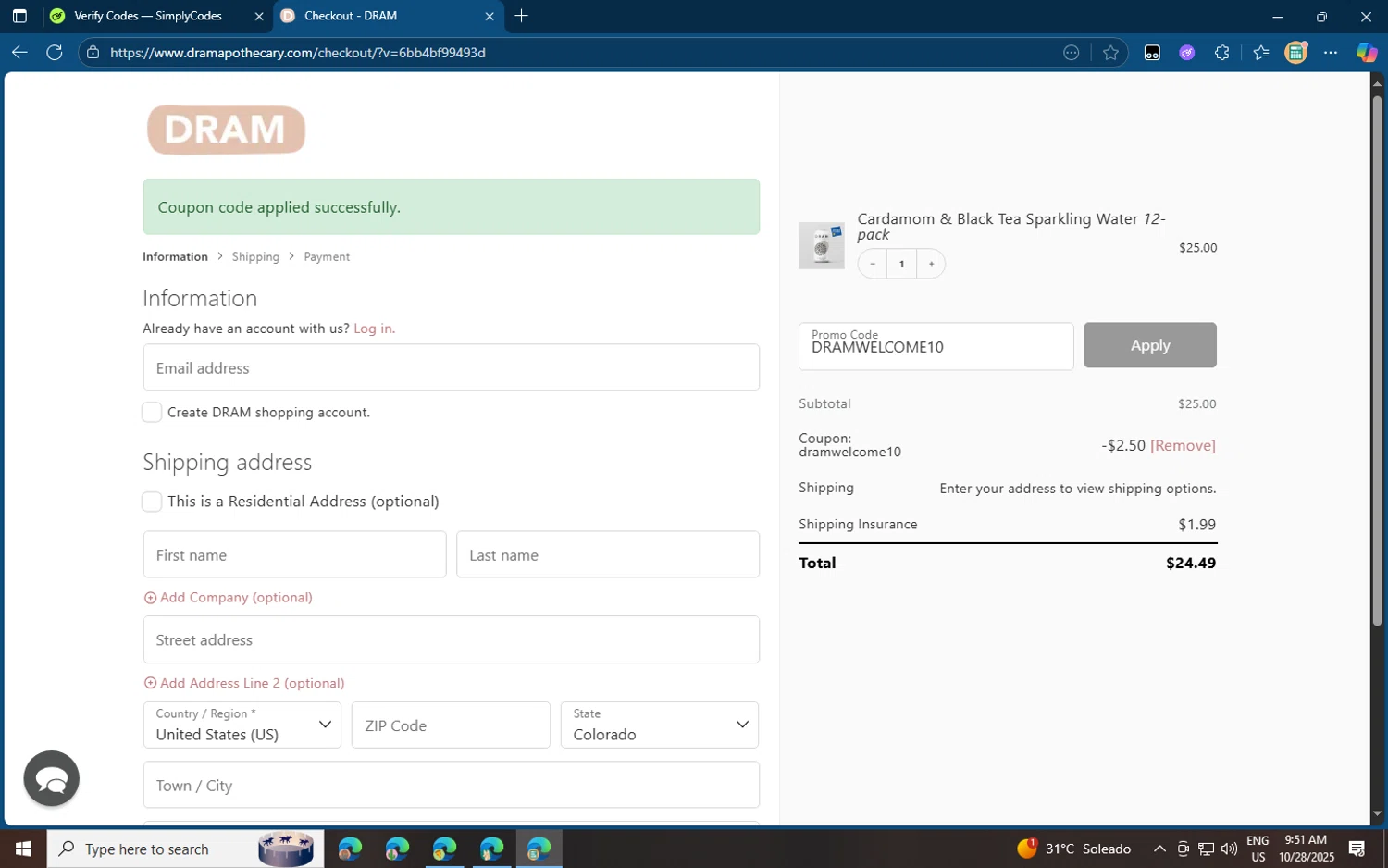The width and height of the screenshot is (1388, 868).
Task: Open the browser extensions puzzle icon
Action: (1221, 53)
